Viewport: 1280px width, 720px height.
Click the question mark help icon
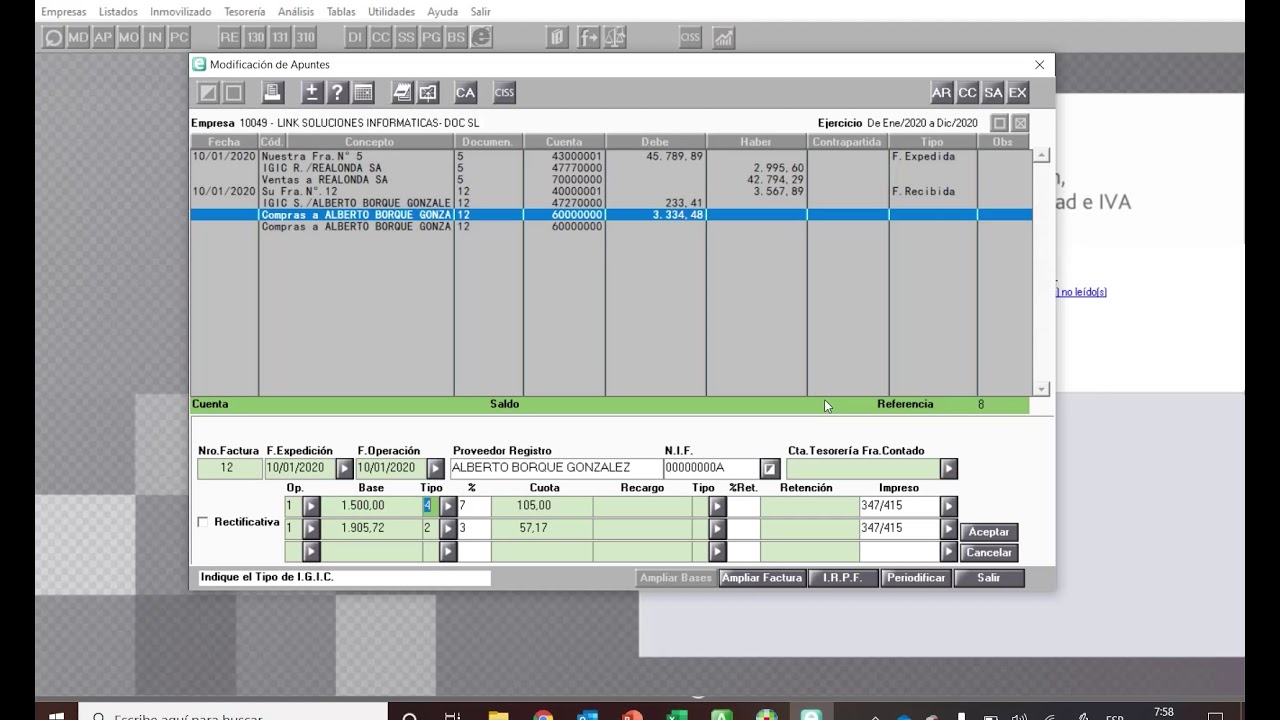coord(337,92)
